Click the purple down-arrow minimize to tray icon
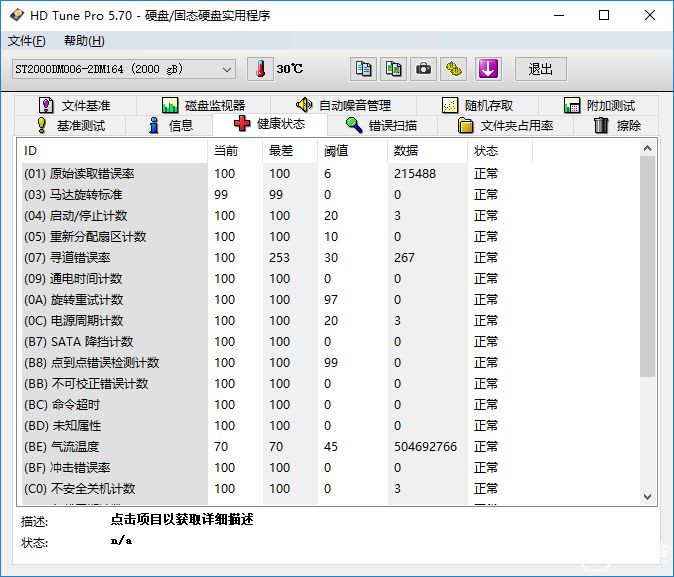This screenshot has width=674, height=577. [488, 69]
